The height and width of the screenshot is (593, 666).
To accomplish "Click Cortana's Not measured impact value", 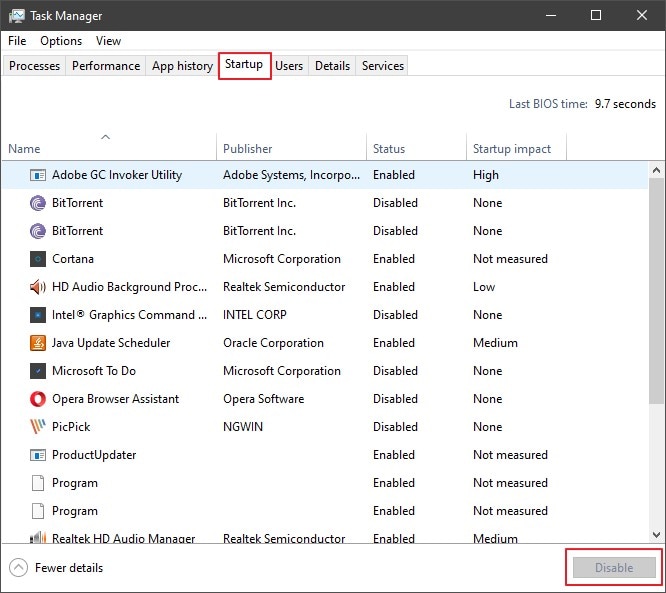I will 511,259.
